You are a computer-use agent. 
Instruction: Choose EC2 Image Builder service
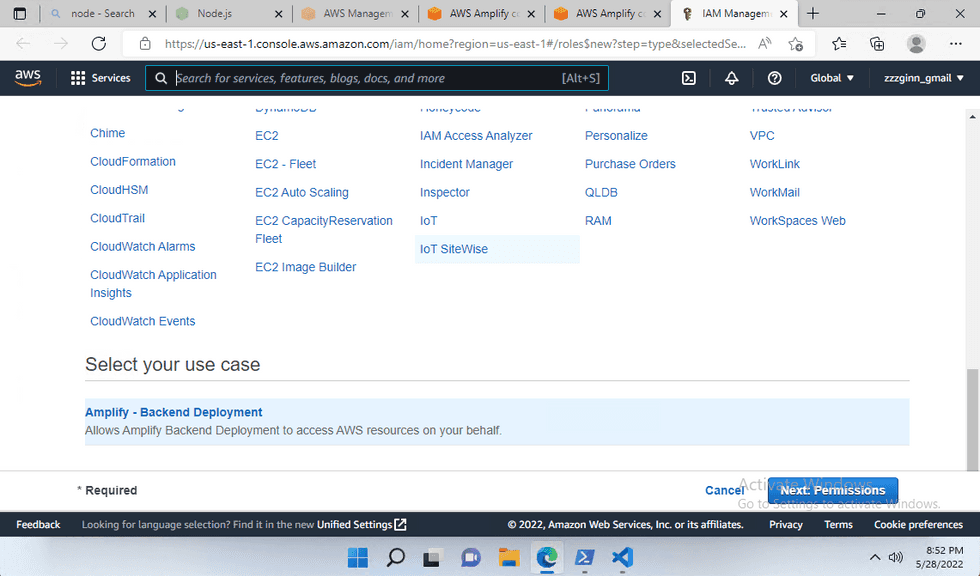(x=306, y=267)
